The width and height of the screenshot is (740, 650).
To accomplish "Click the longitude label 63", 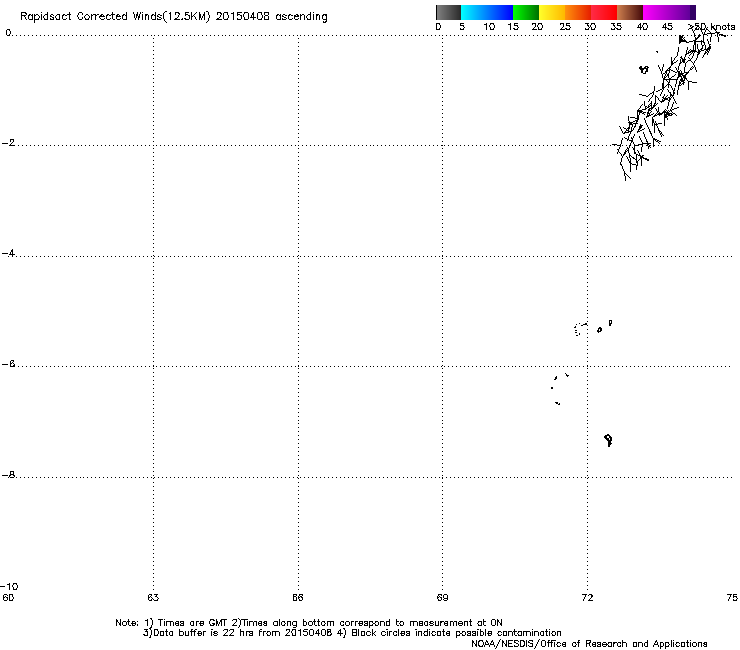I will click(153, 598).
